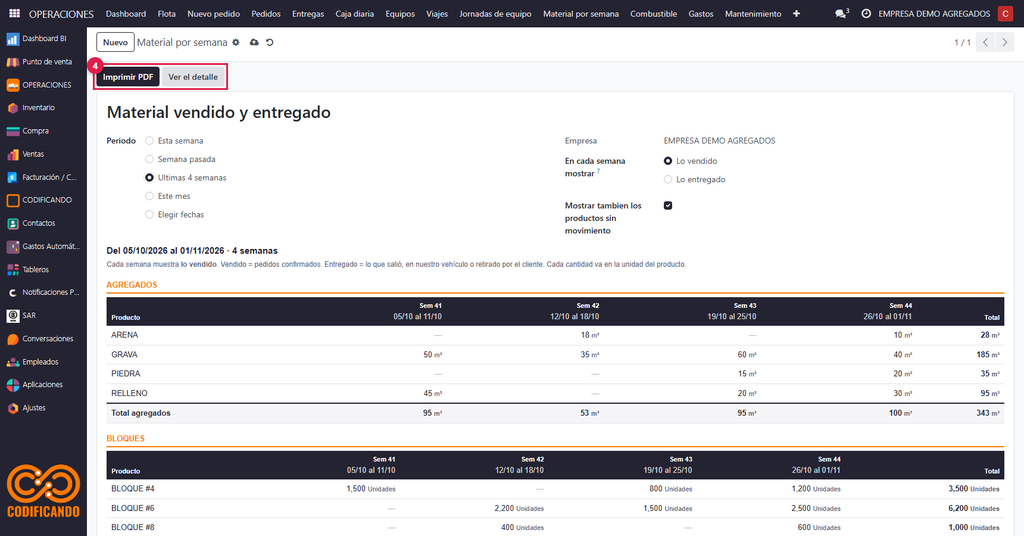This screenshot has height=536, width=1024.
Task: Select the Semana pasada period
Action: click(x=150, y=159)
